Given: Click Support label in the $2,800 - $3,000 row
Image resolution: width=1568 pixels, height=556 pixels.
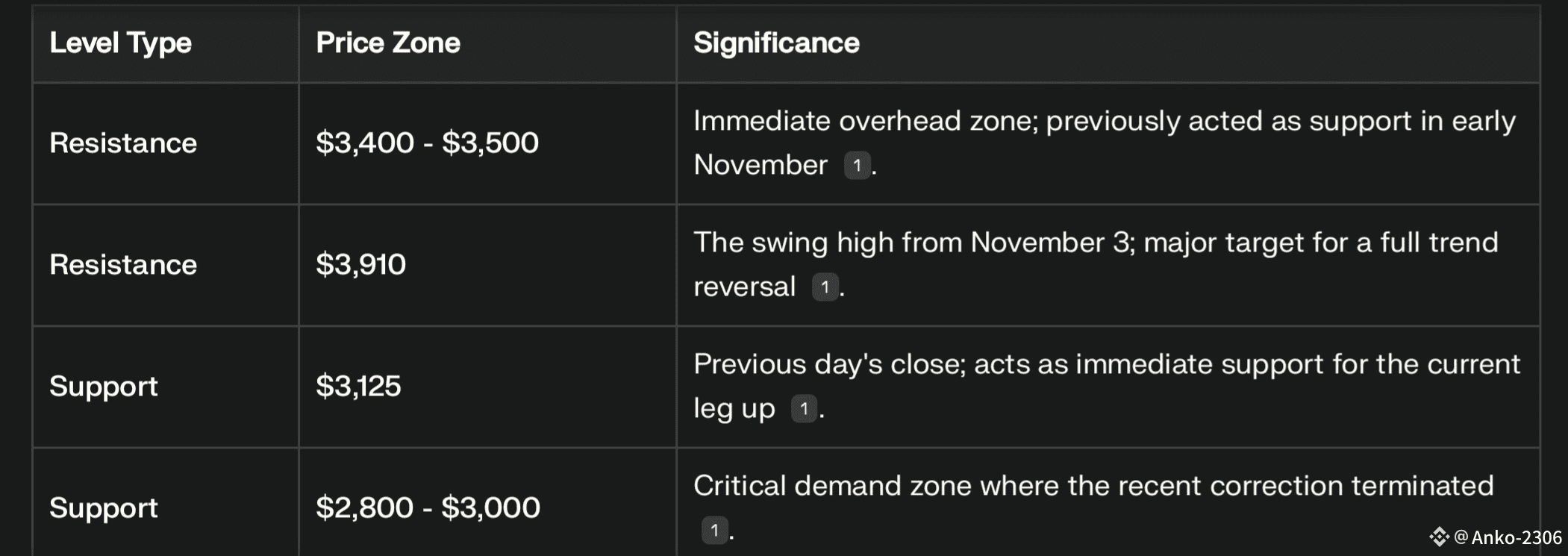Looking at the screenshot, I should [104, 507].
